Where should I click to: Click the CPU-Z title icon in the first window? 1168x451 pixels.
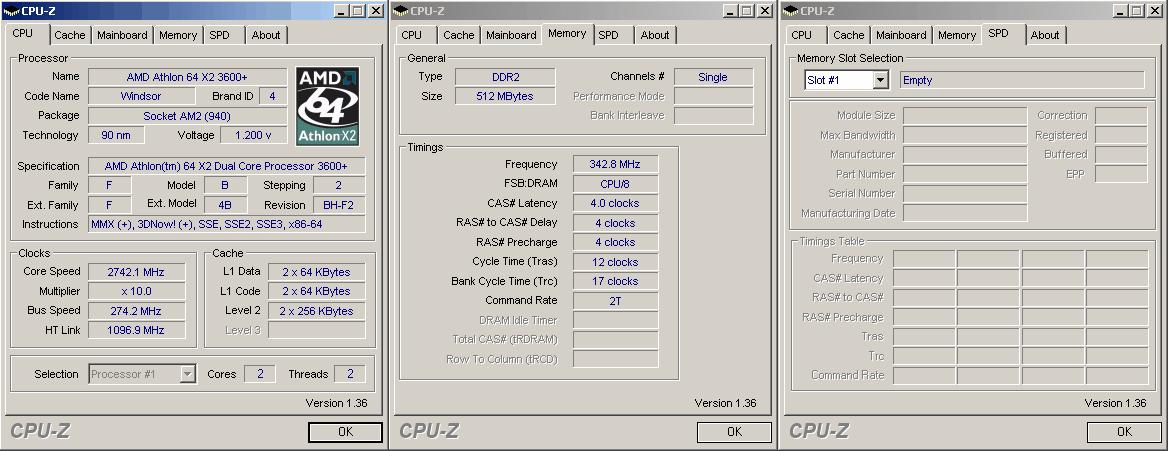10,10
